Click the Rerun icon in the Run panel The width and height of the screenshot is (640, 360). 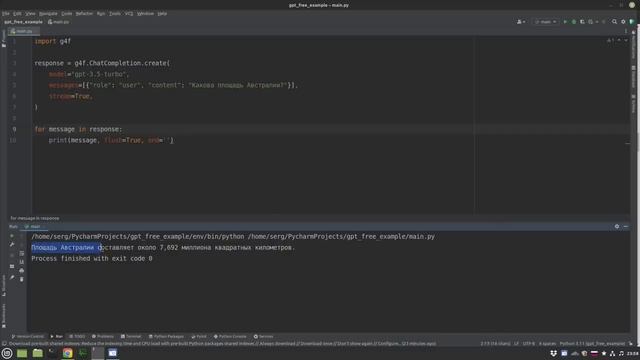pos(12,236)
